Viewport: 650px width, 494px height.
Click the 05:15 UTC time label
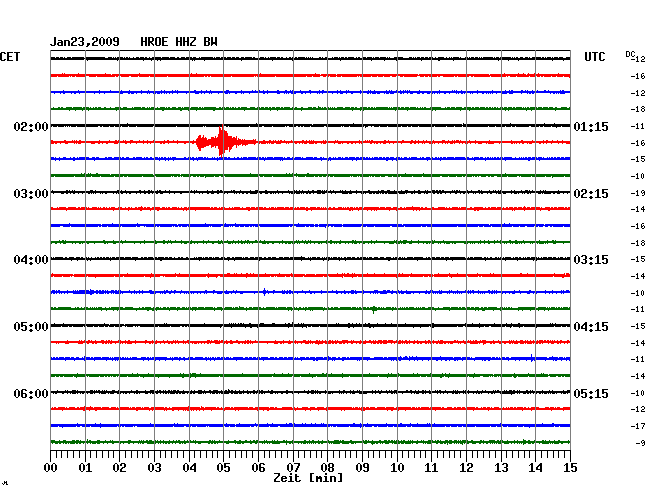[591, 393]
